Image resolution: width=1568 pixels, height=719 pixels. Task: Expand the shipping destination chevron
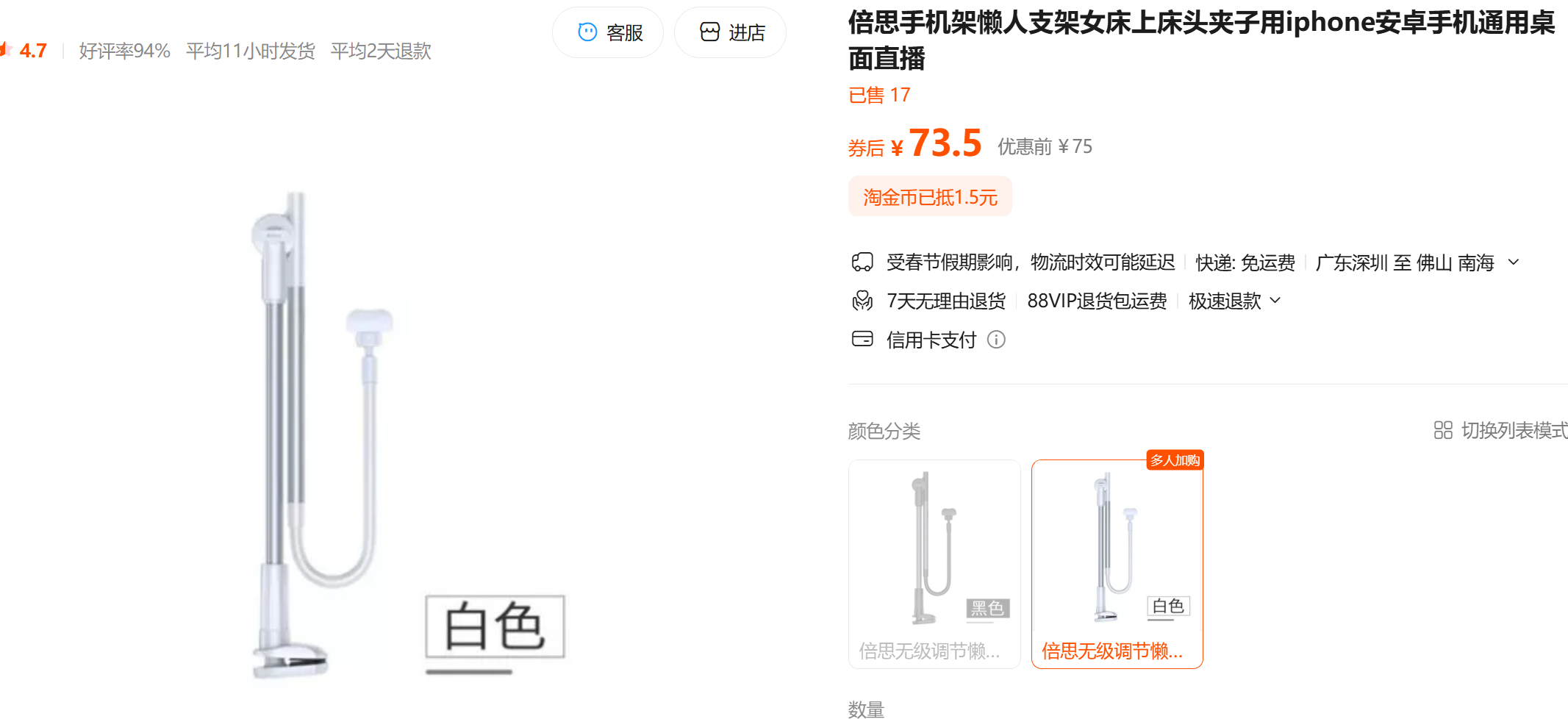1514,262
